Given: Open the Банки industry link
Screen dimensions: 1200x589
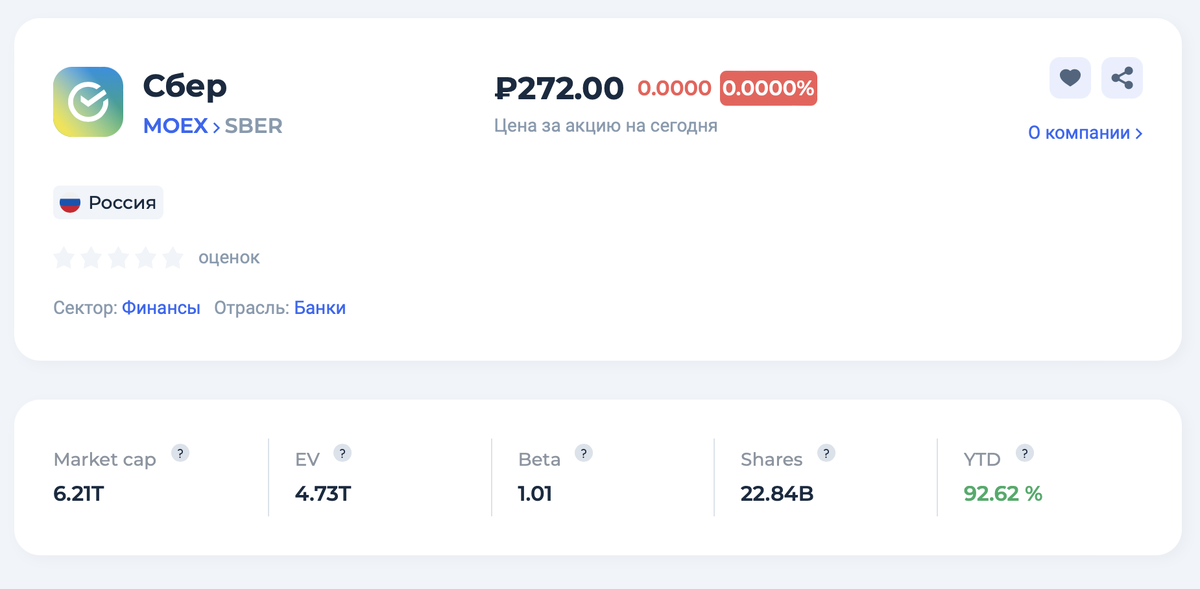Looking at the screenshot, I should point(320,308).
